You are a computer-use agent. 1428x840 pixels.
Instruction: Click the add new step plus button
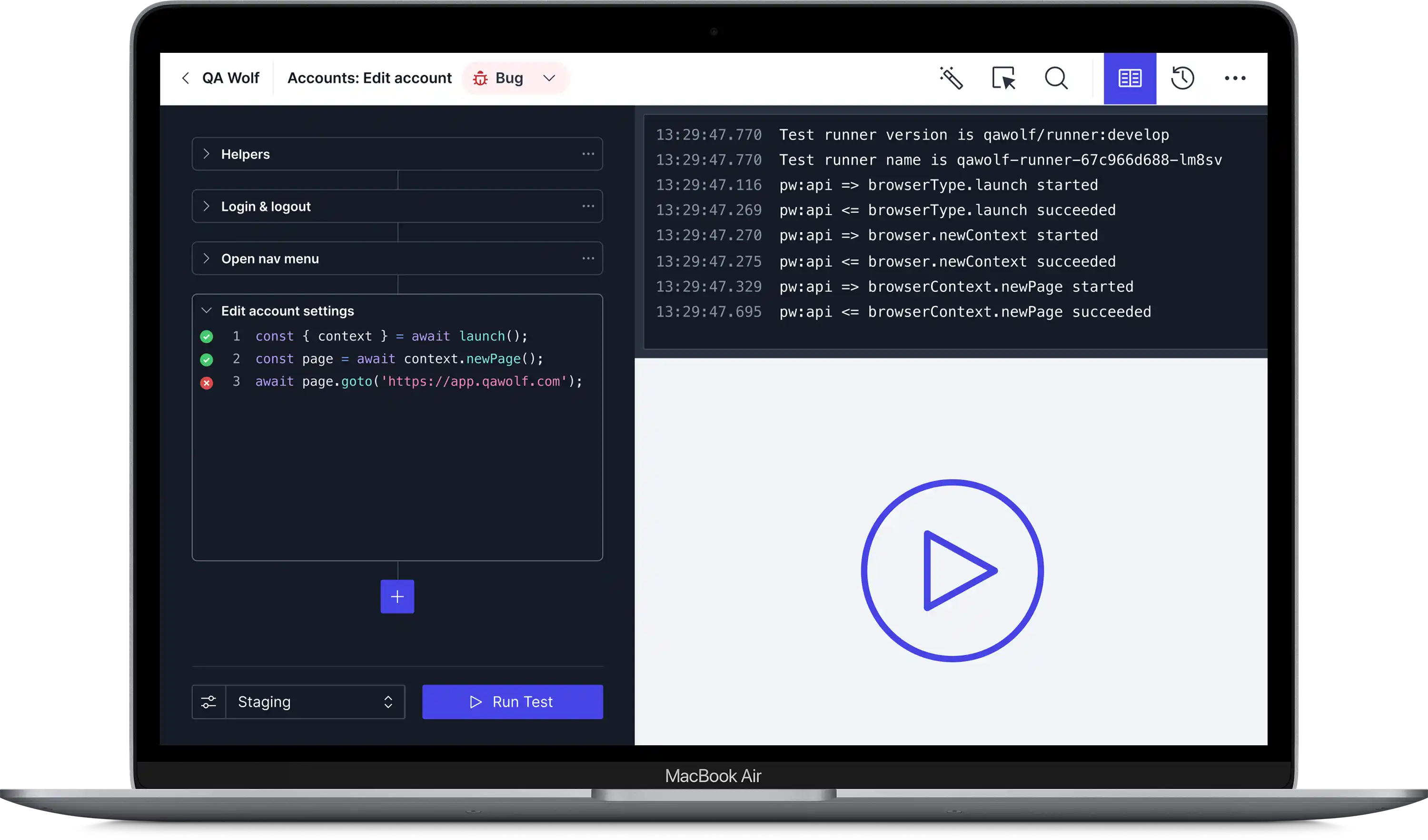click(x=396, y=597)
